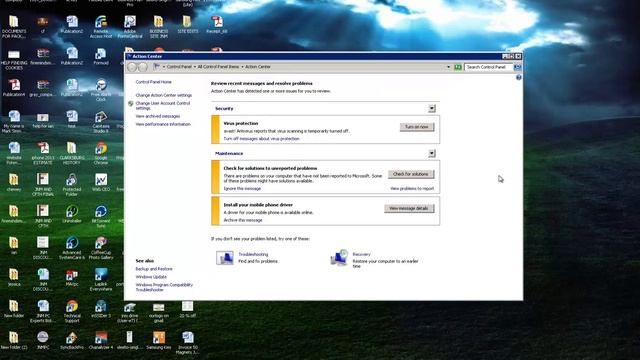Select All Control Panel Items breadcrumb

218,67
